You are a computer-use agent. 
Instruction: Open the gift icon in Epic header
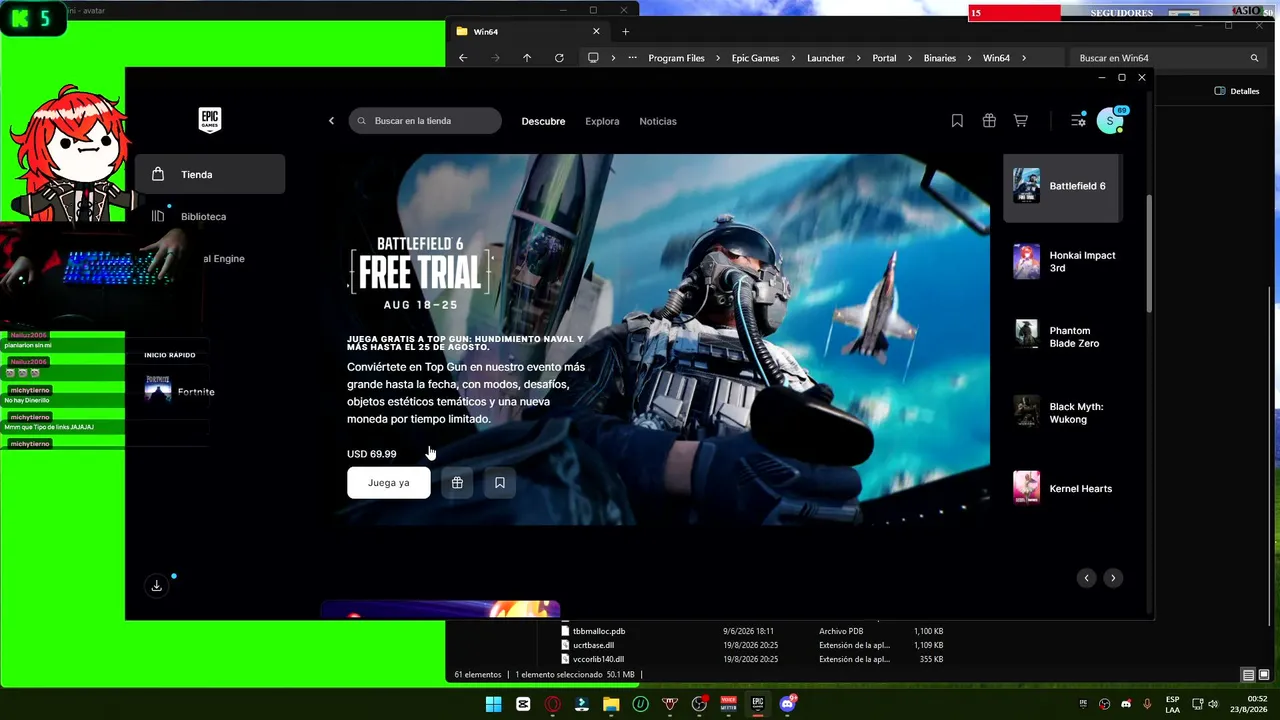(x=989, y=121)
